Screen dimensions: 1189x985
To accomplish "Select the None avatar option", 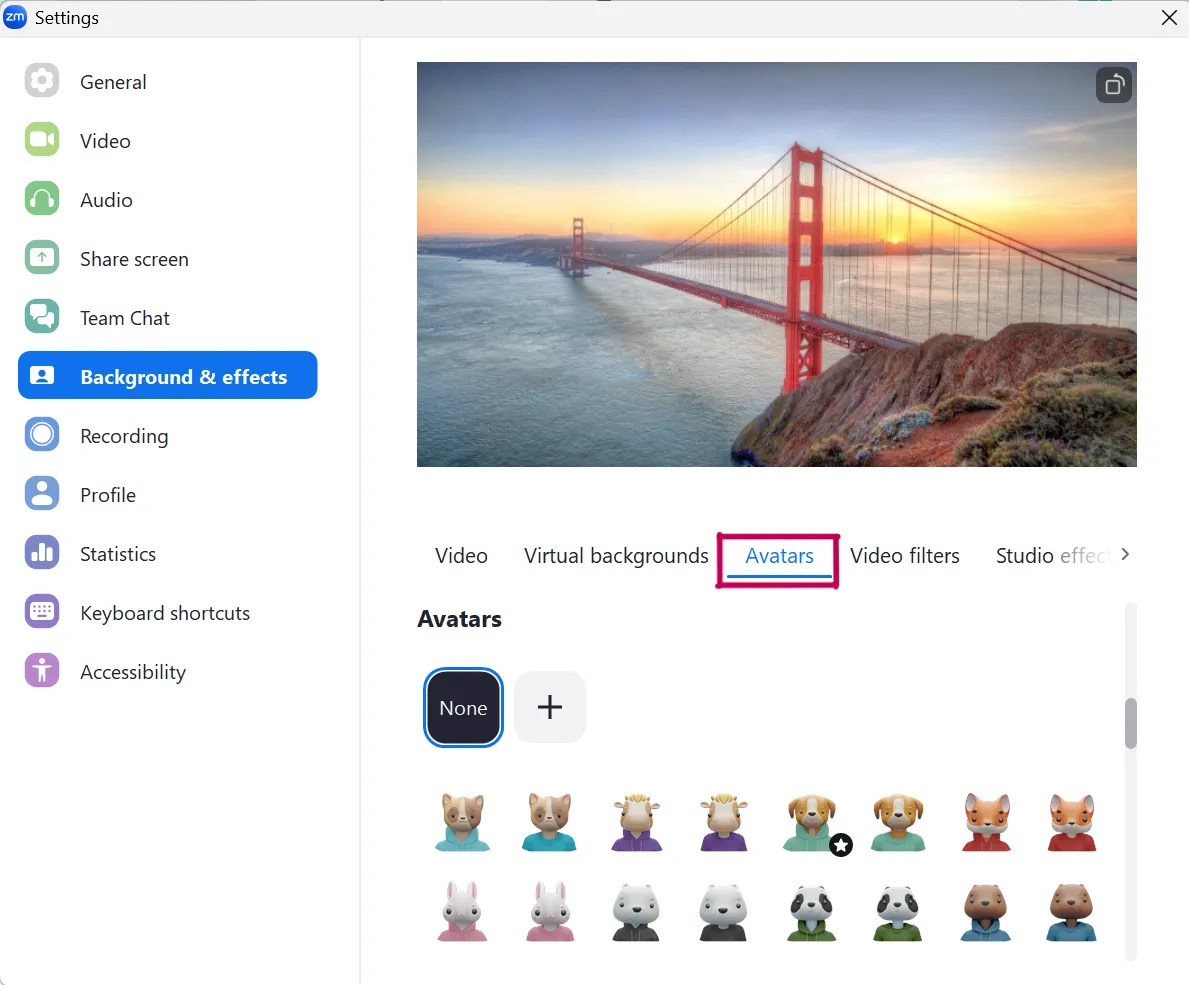I will point(463,708).
